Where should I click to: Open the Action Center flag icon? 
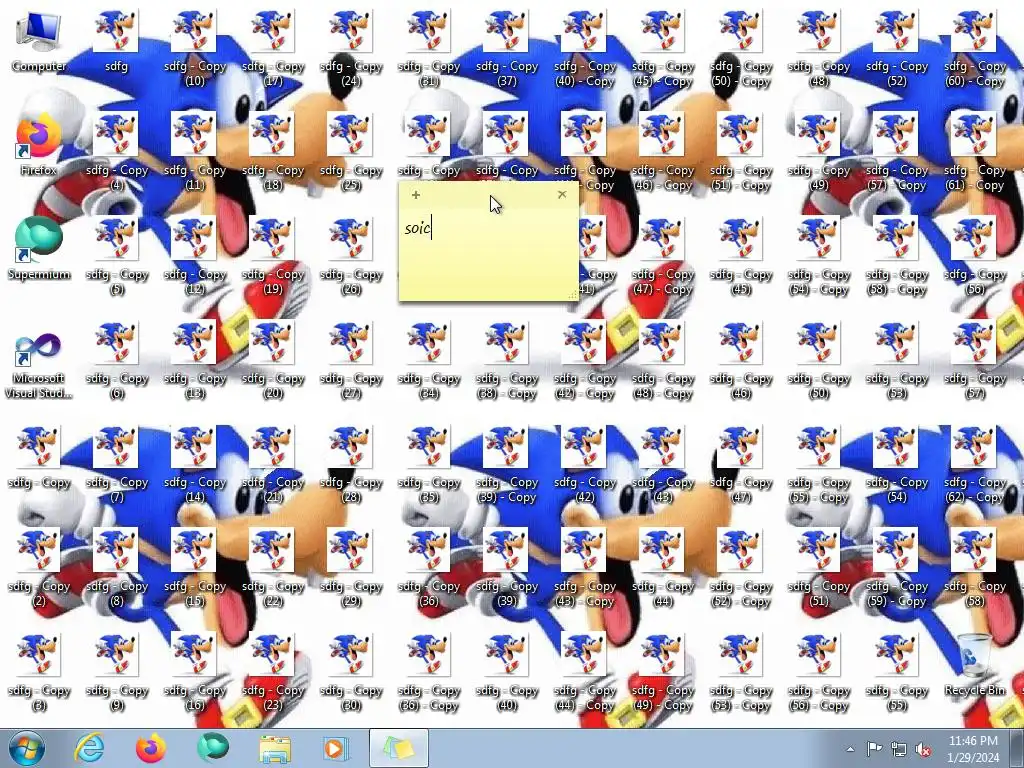(874, 749)
